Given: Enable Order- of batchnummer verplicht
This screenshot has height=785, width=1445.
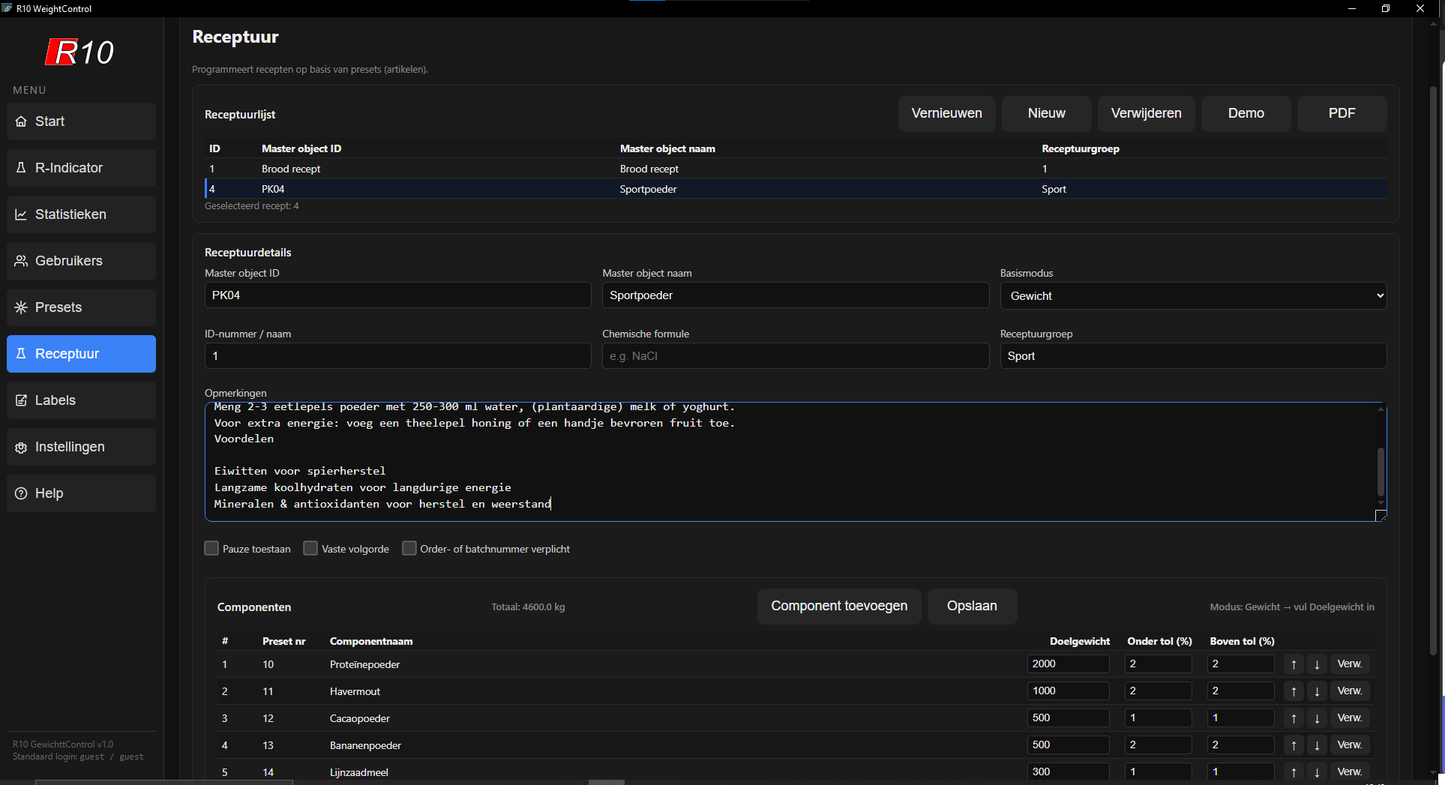Looking at the screenshot, I should [409, 548].
